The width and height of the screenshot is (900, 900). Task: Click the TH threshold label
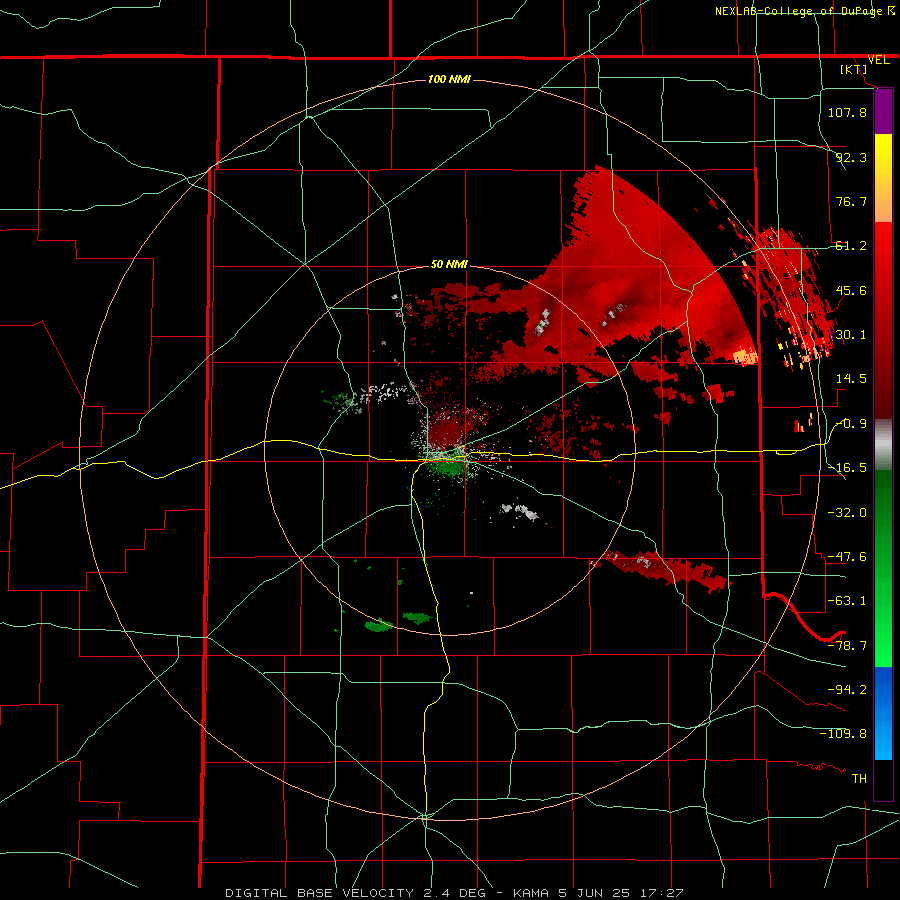859,778
